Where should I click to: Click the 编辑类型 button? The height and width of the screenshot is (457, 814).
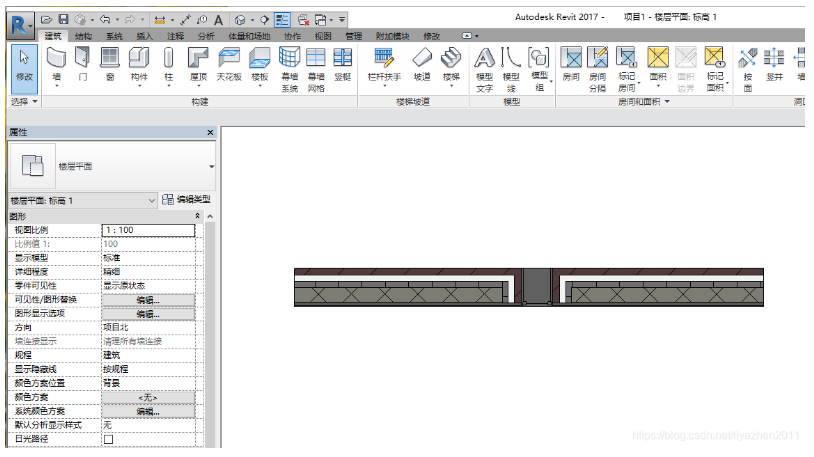[x=186, y=201]
